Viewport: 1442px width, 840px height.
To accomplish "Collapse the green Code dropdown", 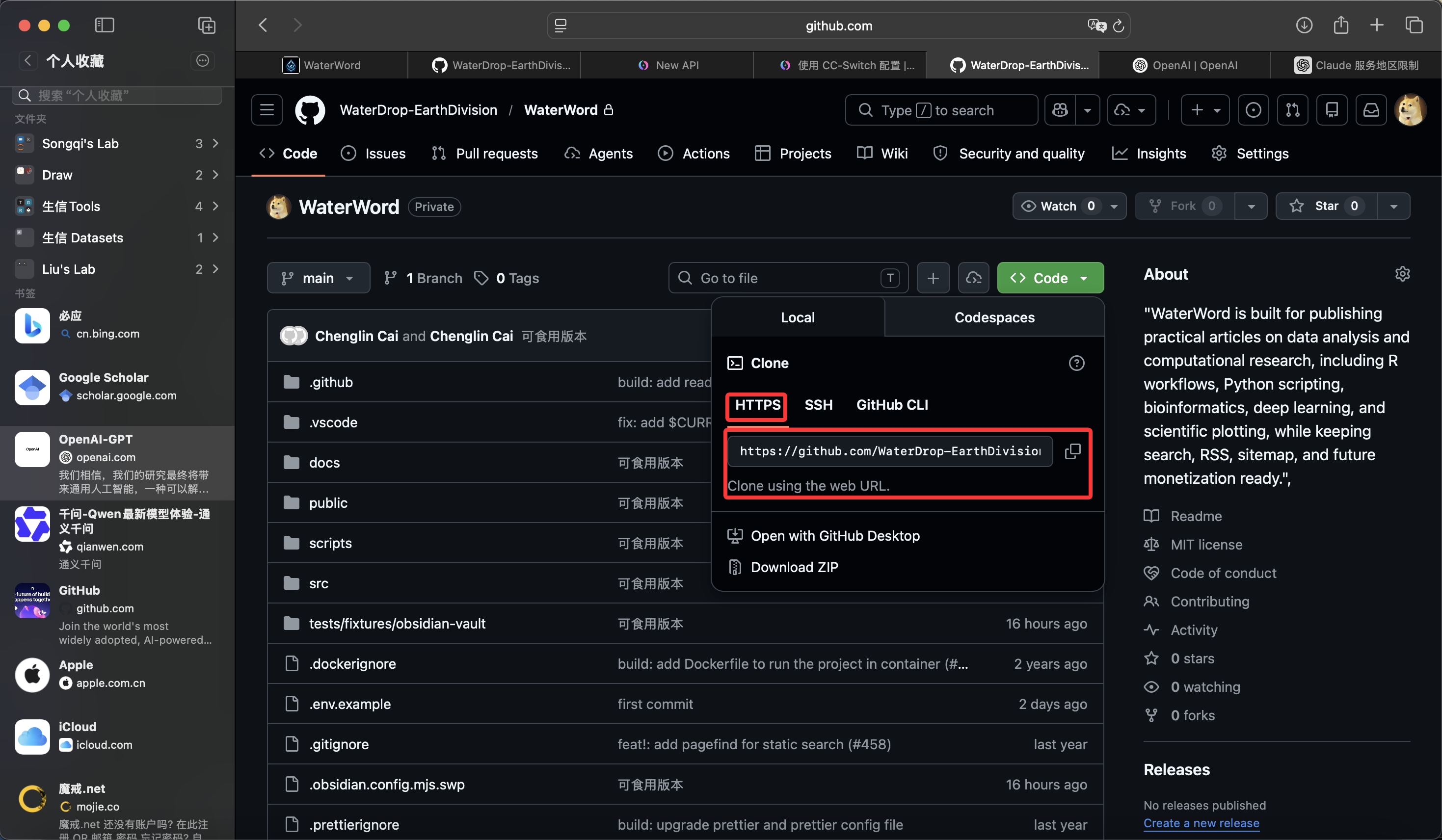I will click(1050, 278).
